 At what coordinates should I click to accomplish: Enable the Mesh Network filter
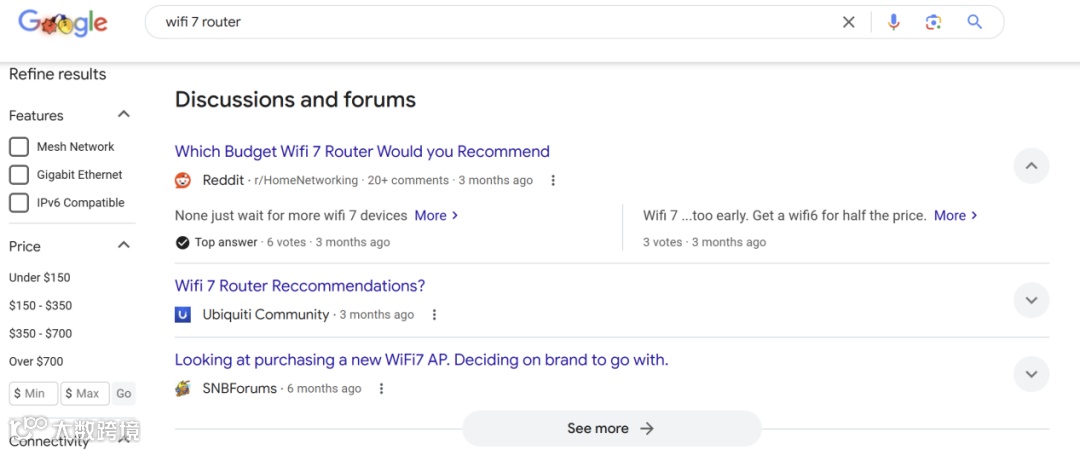coord(19,147)
